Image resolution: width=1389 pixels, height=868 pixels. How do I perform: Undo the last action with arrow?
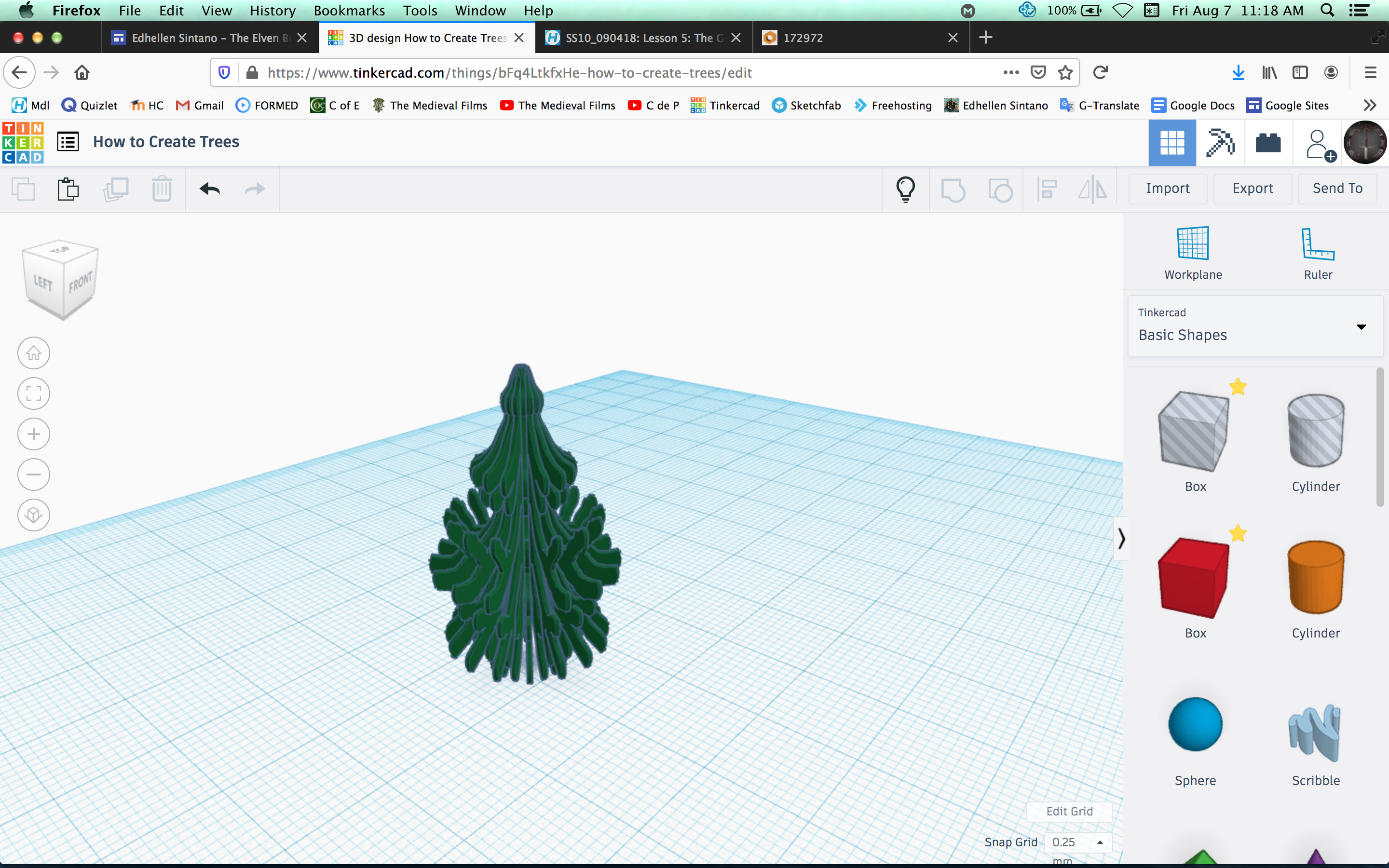point(209,189)
